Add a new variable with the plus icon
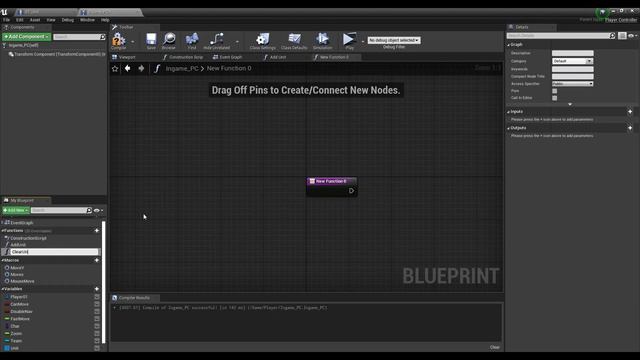The image size is (640, 360). (x=97, y=289)
